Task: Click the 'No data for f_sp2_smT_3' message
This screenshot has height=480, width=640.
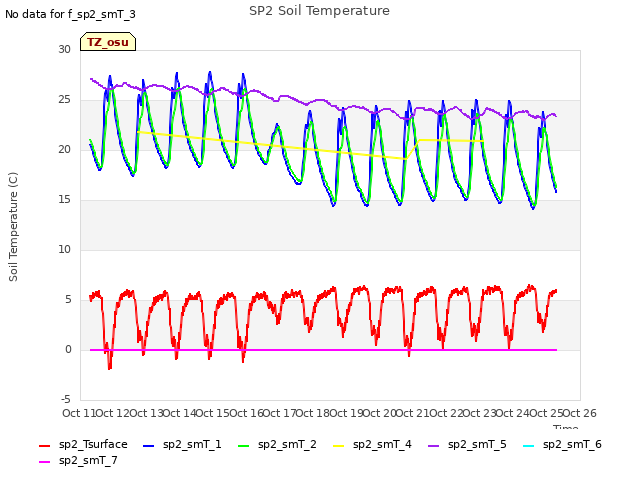Action: (70, 14)
